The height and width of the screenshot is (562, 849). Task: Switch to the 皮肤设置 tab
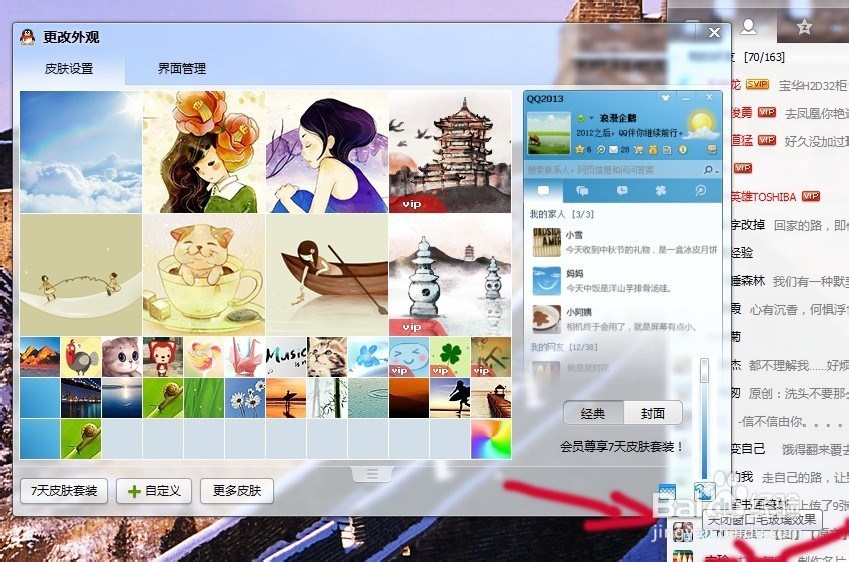point(69,69)
